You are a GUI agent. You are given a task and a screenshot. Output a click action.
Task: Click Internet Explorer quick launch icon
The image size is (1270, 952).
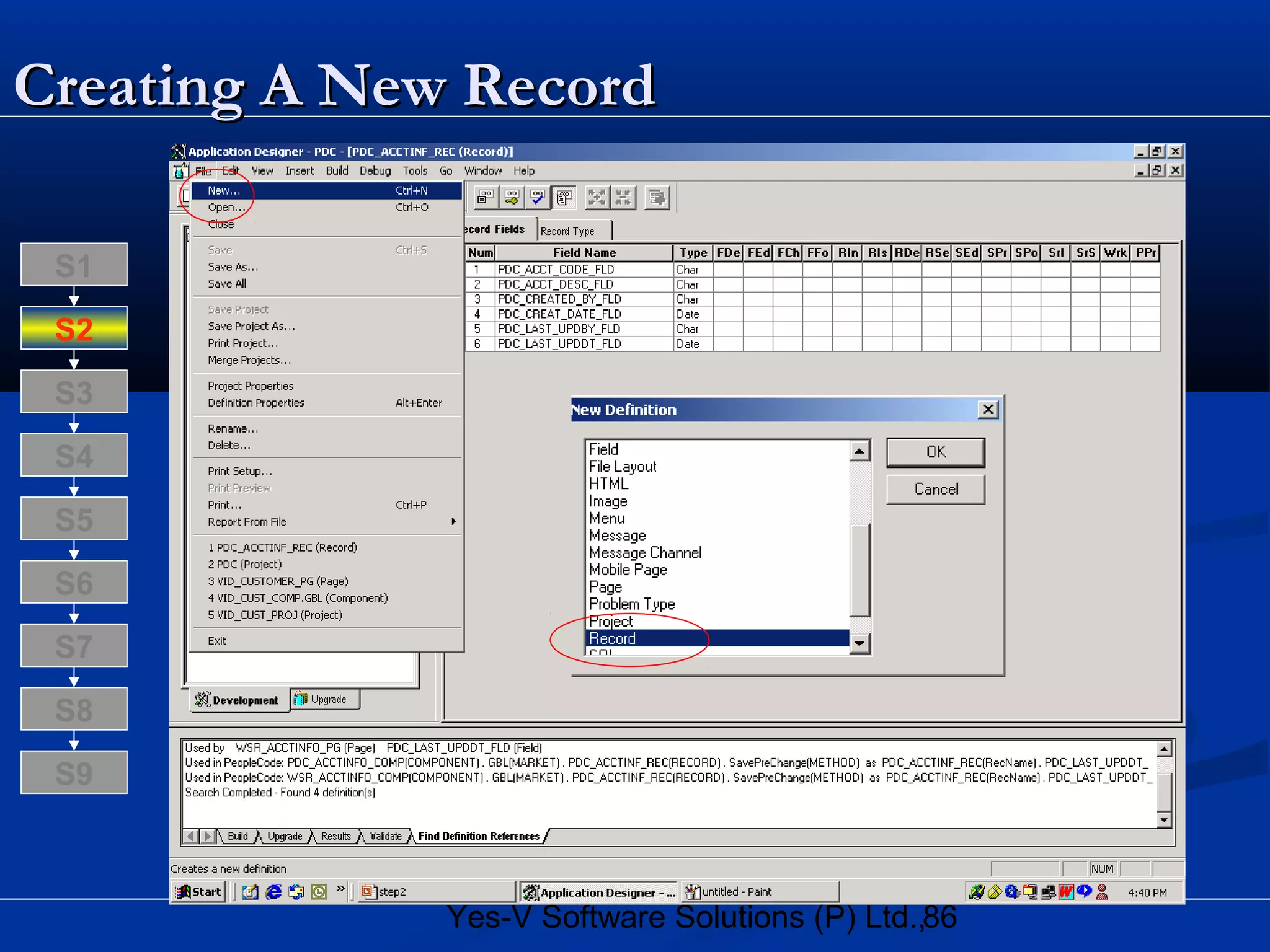(x=273, y=892)
